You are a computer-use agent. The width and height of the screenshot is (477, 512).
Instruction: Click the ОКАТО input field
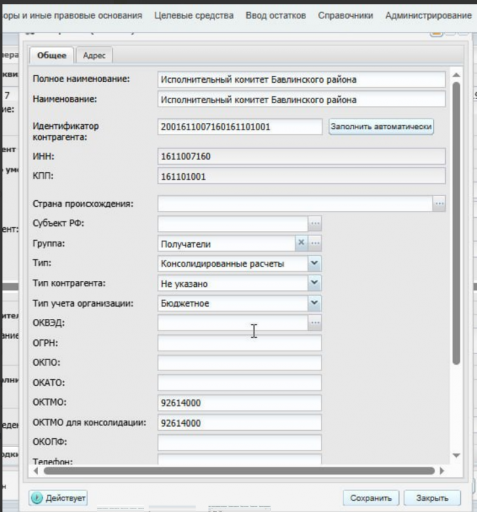click(240, 383)
